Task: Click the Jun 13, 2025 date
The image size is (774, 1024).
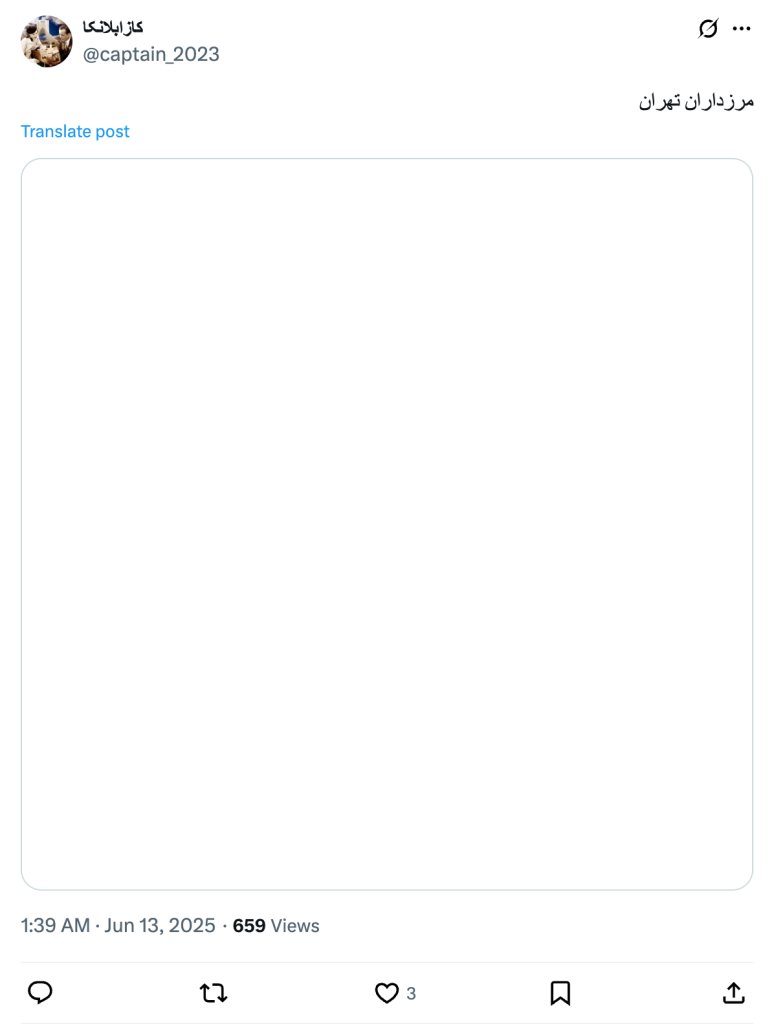Action: tap(160, 925)
